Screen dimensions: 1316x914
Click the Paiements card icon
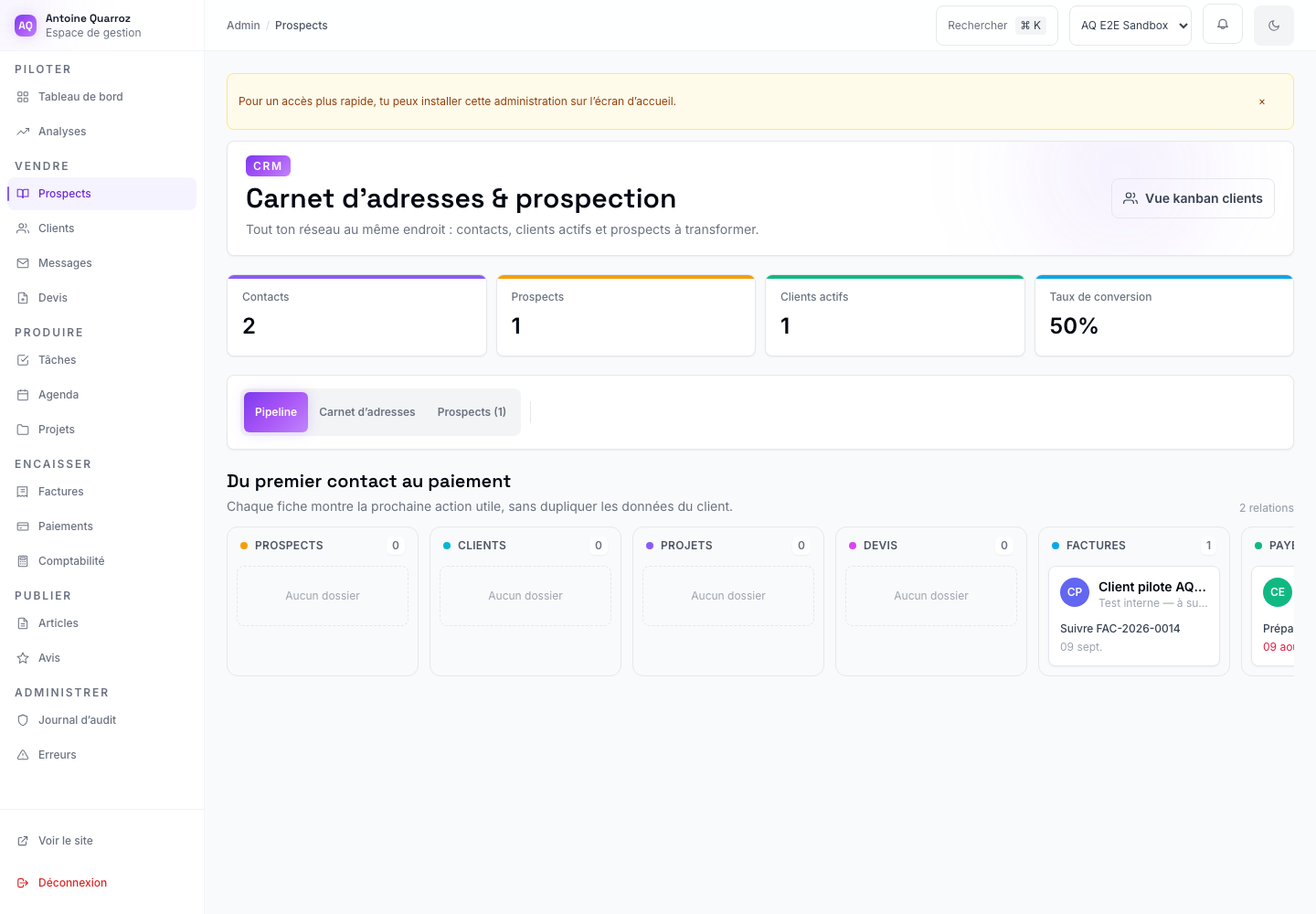(x=23, y=526)
